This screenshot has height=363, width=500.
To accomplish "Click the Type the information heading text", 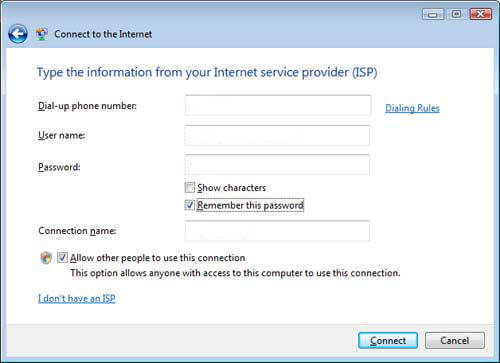I will (207, 73).
